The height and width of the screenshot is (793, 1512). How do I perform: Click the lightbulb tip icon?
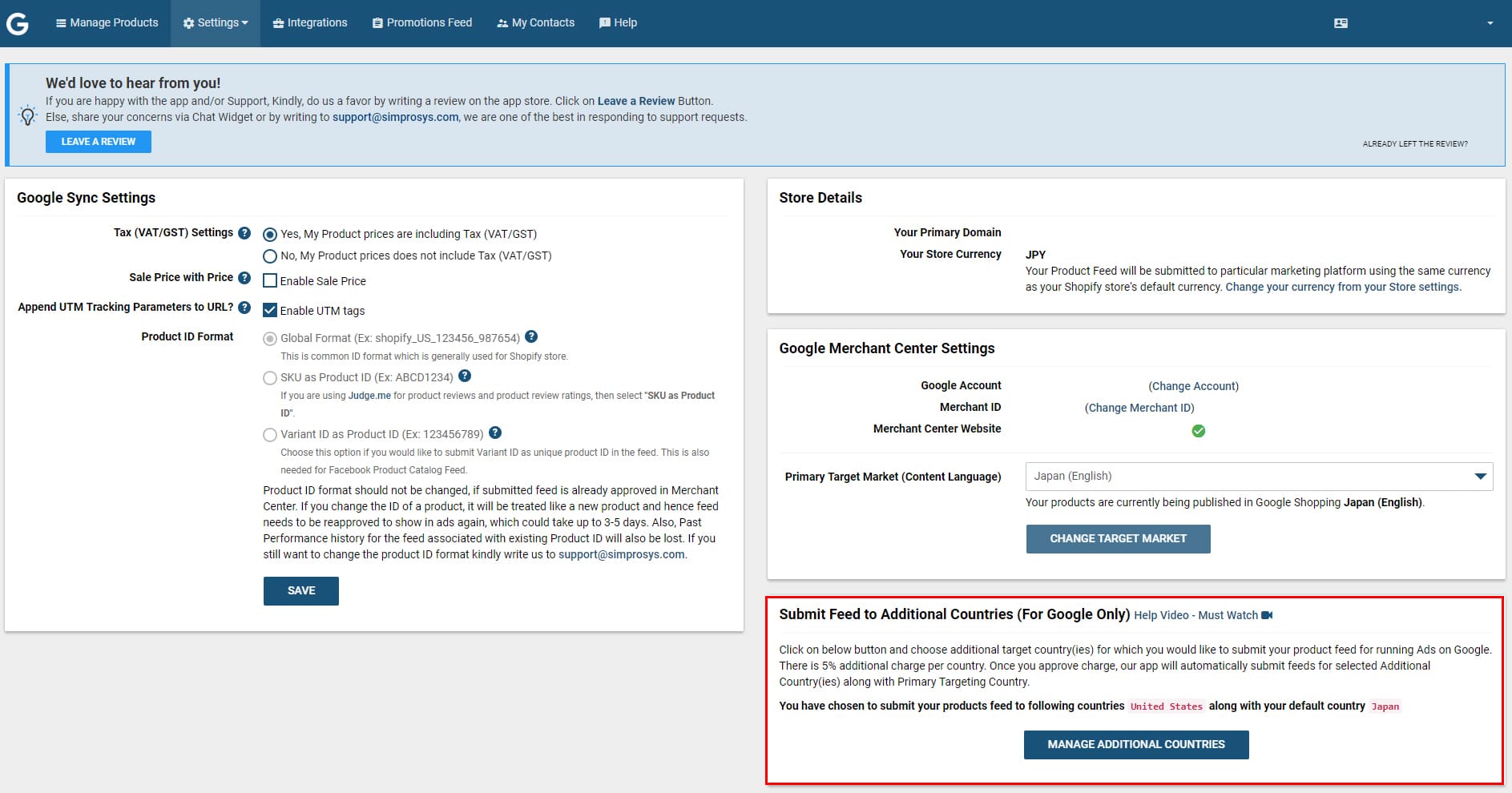pos(28,116)
